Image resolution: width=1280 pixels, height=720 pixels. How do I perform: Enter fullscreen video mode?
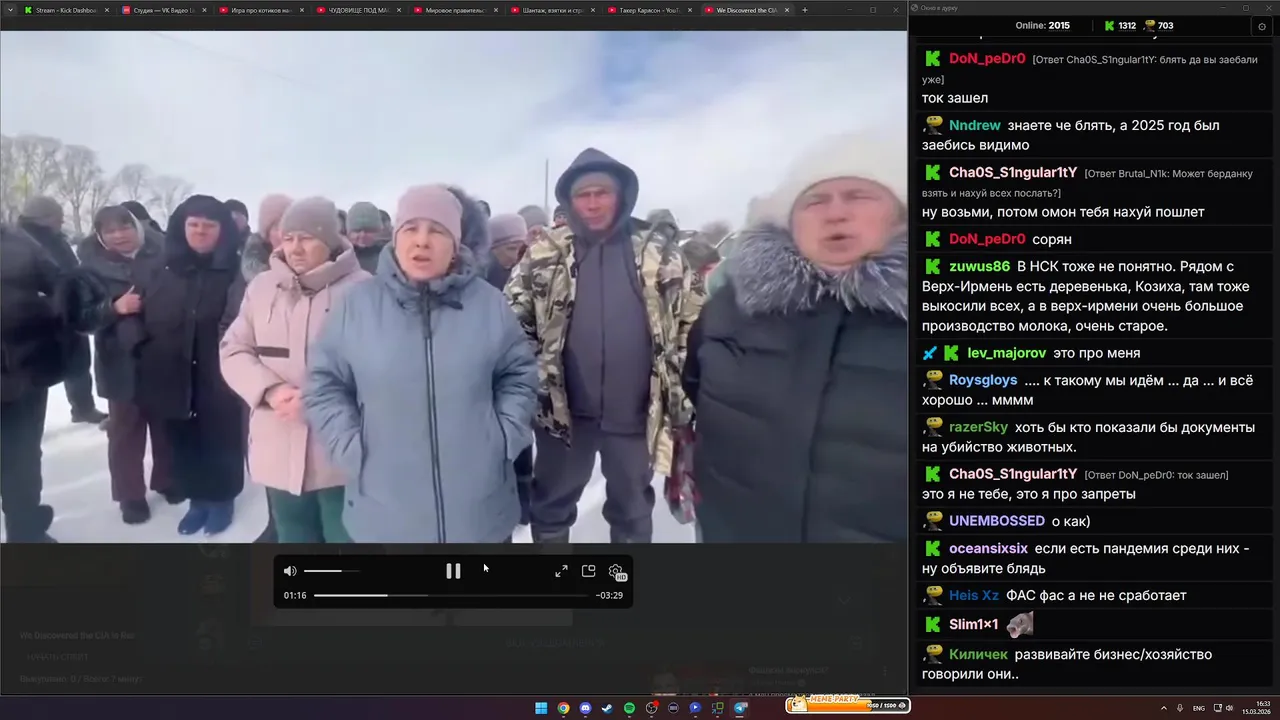point(561,571)
